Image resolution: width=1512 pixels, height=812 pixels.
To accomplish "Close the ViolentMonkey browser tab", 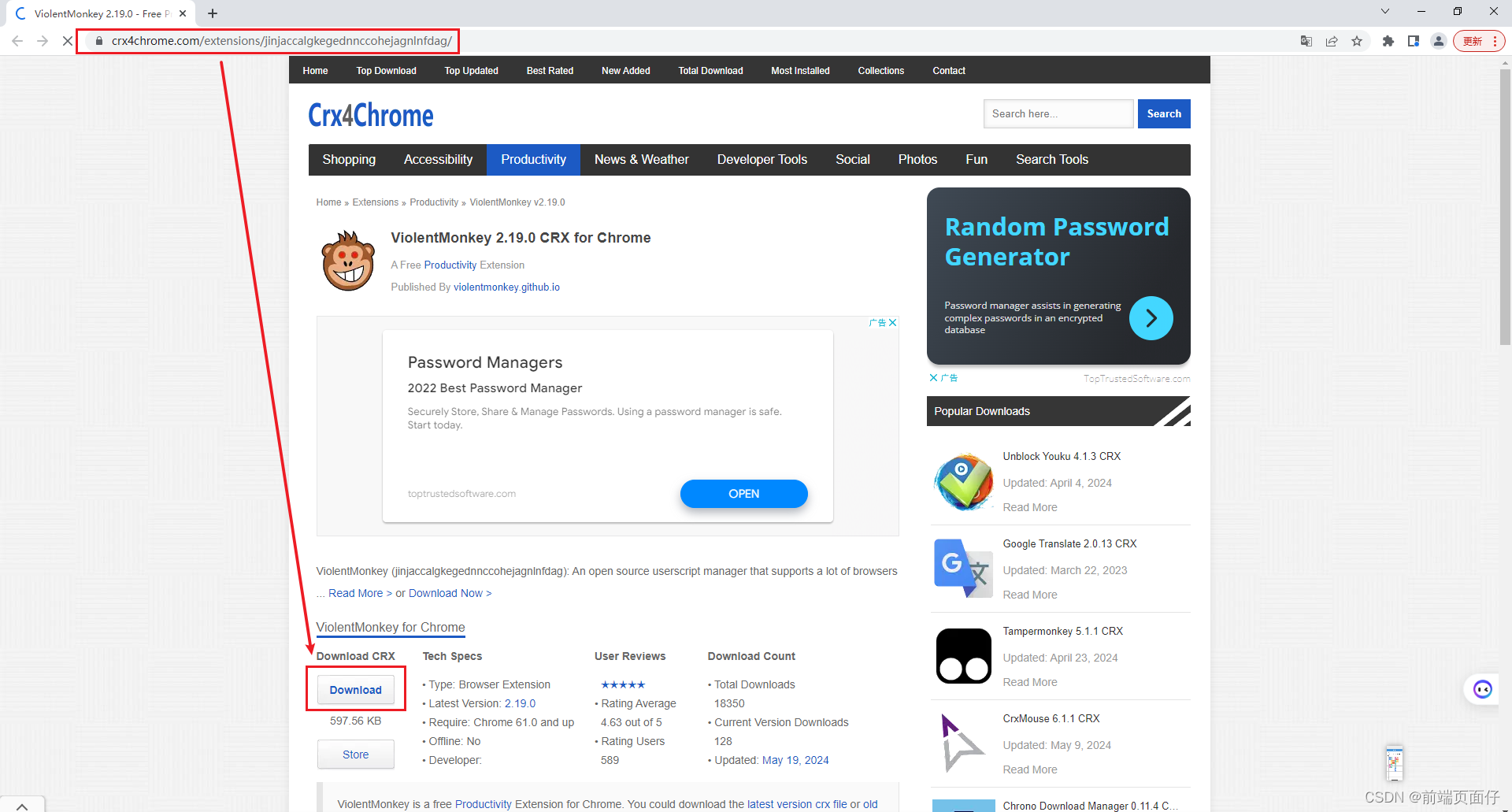I will (x=183, y=13).
